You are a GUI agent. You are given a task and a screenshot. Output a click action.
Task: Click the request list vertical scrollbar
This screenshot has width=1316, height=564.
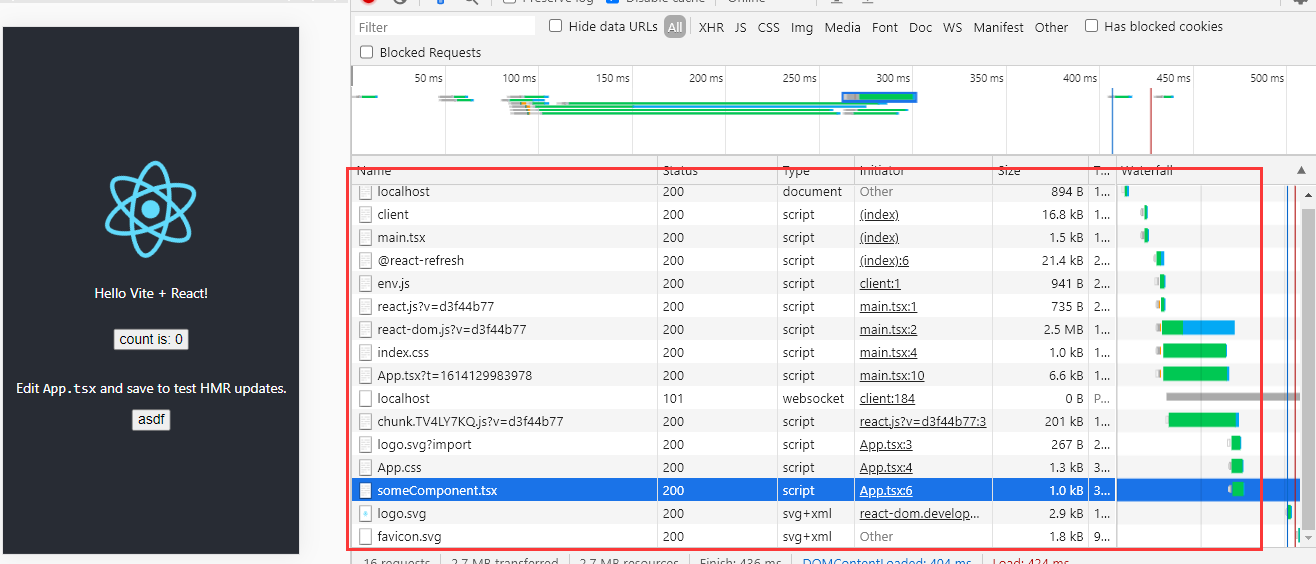(1308, 370)
